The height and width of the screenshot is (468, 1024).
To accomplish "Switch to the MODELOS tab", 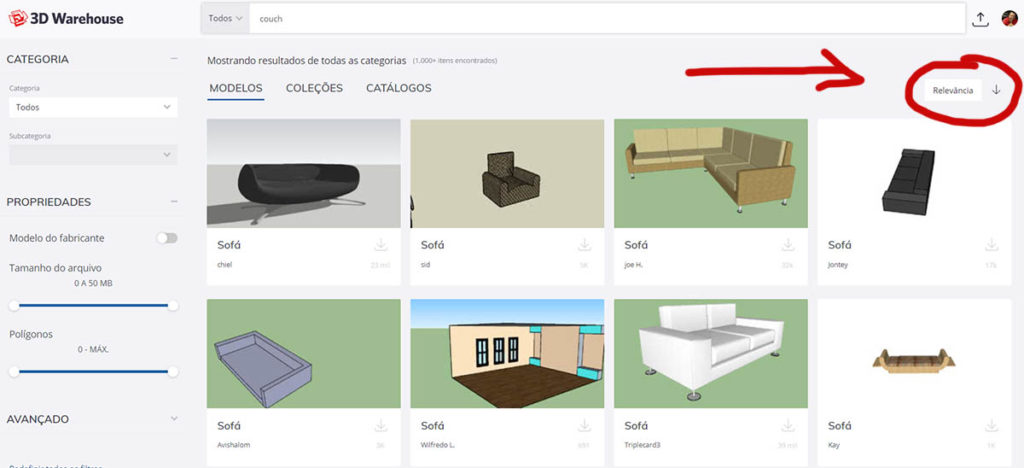I will tap(236, 88).
